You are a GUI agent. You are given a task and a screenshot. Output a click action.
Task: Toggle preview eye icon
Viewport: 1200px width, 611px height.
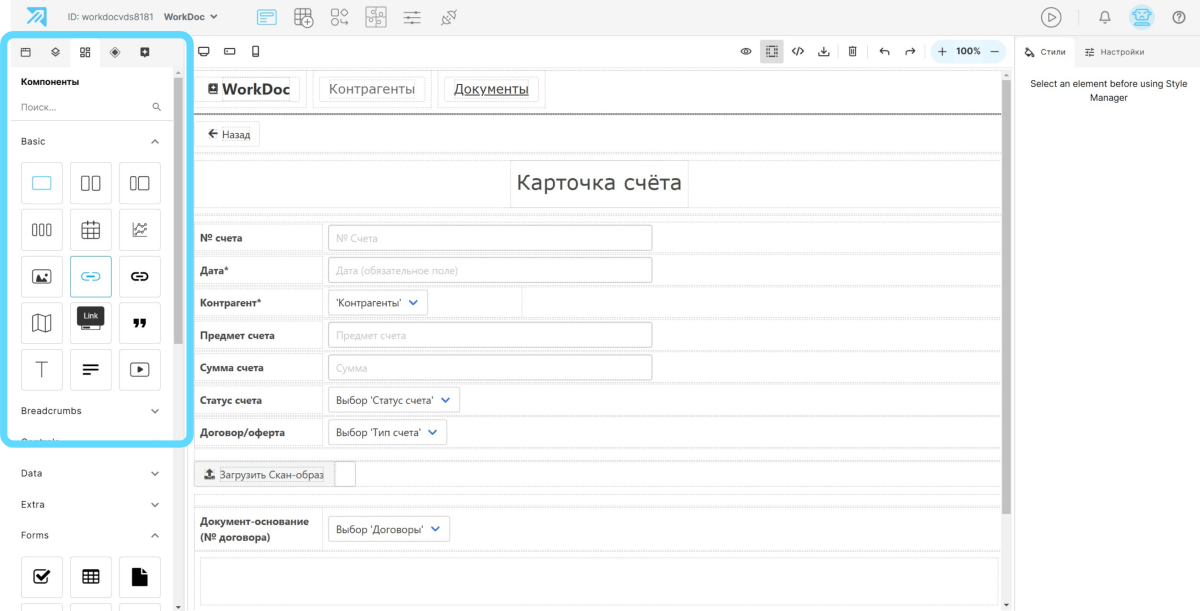(746, 51)
